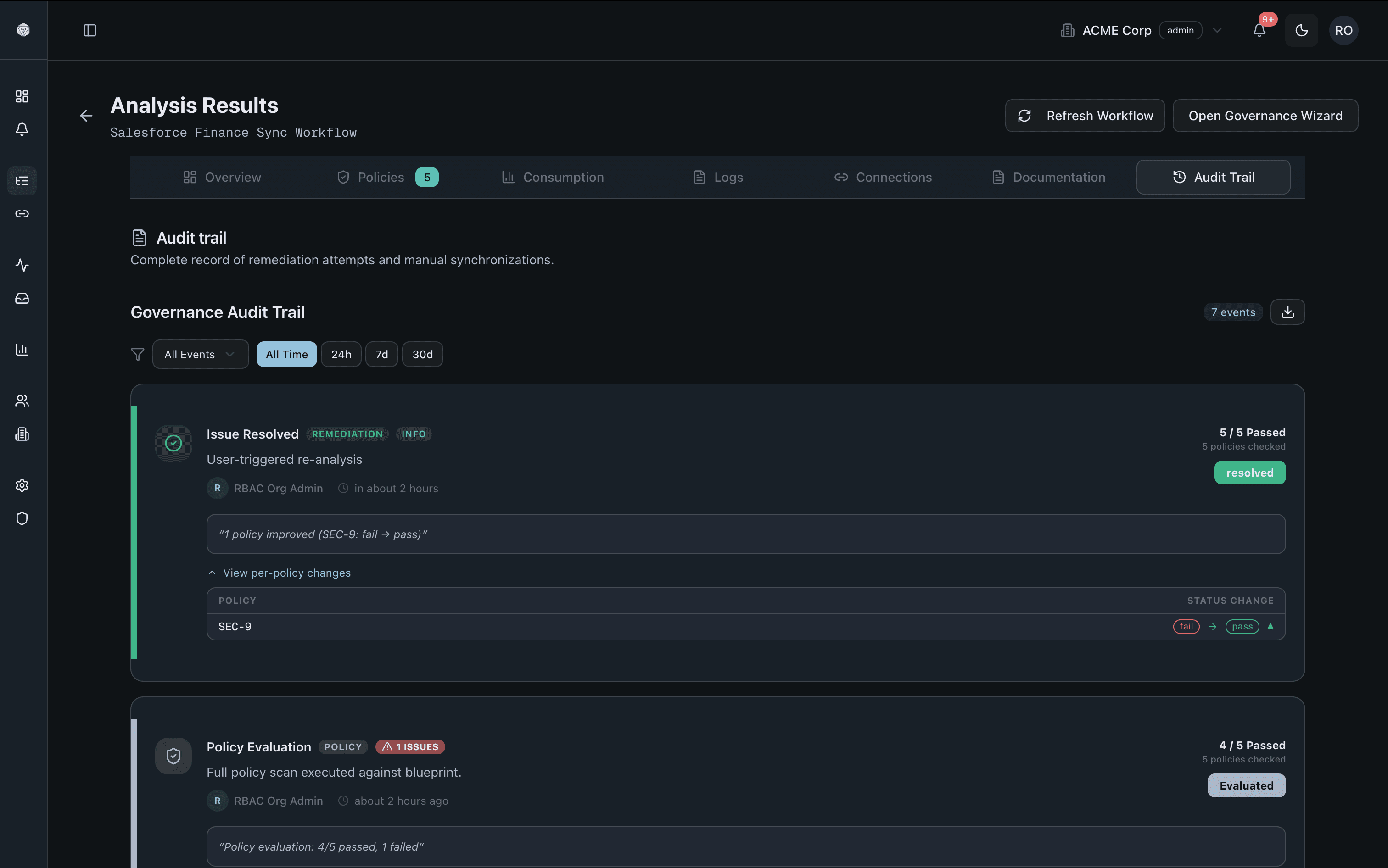The image size is (1388, 868).
Task: Select the activity pulse icon in the sidebar
Action: pos(22,265)
